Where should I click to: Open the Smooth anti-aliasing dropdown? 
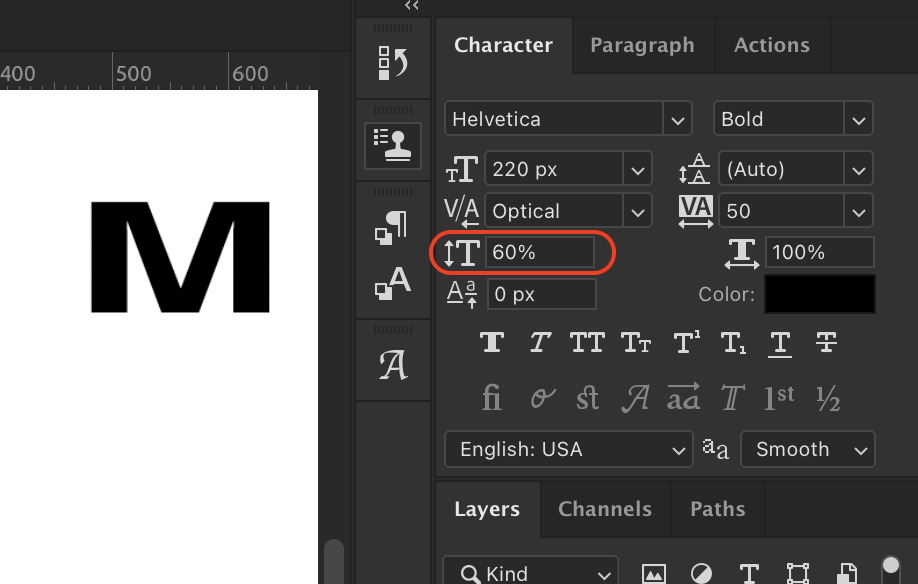click(808, 449)
